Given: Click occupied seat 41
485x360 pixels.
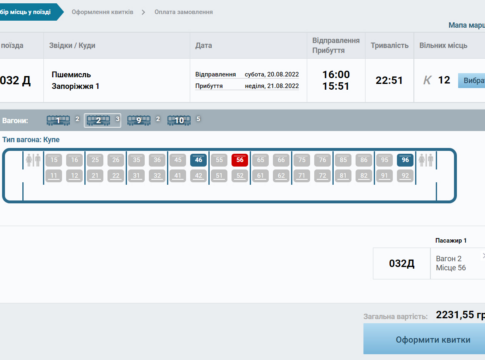Looking at the screenshot, I should [178, 176].
